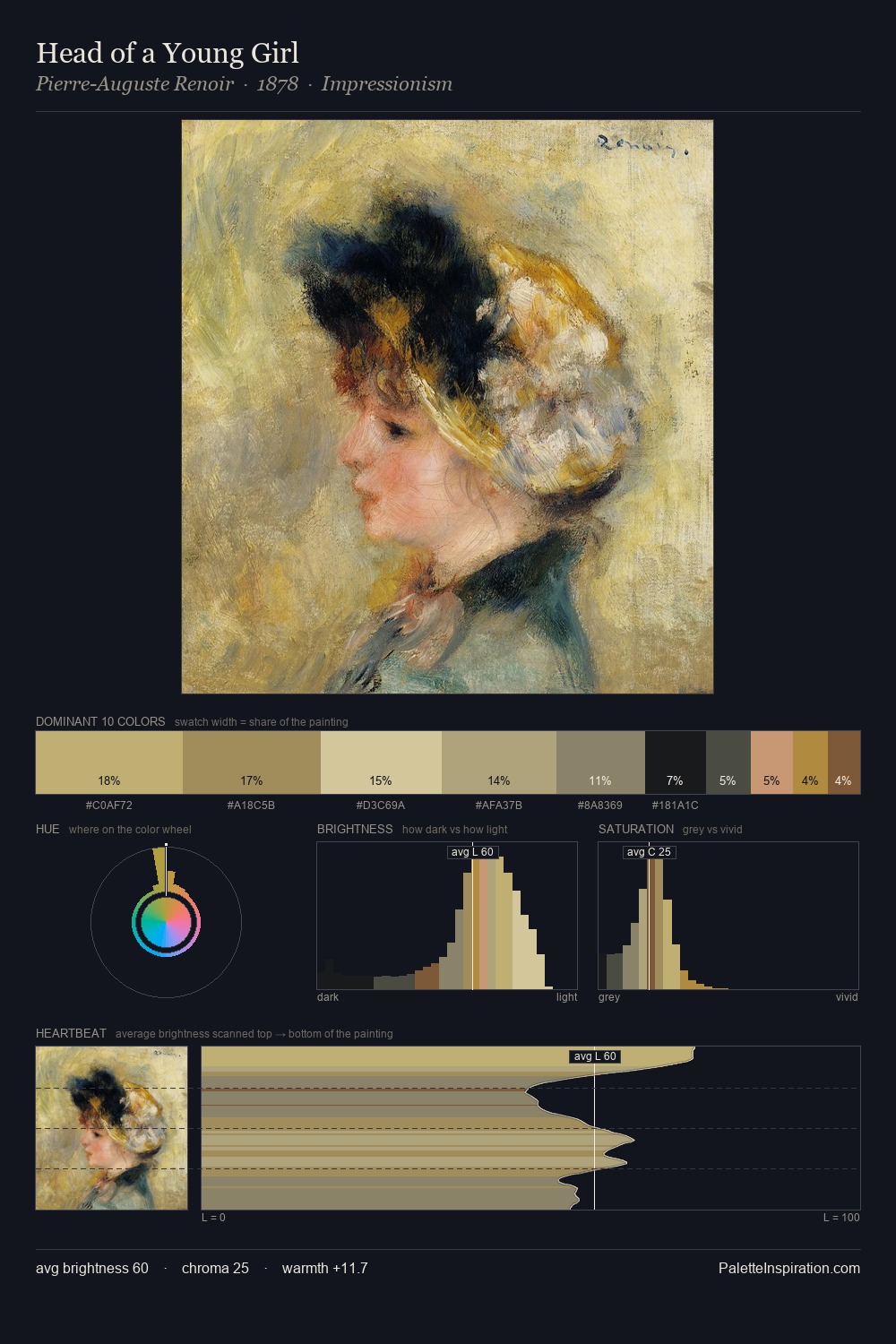Click the Renoir signature on the painting

click(x=642, y=145)
